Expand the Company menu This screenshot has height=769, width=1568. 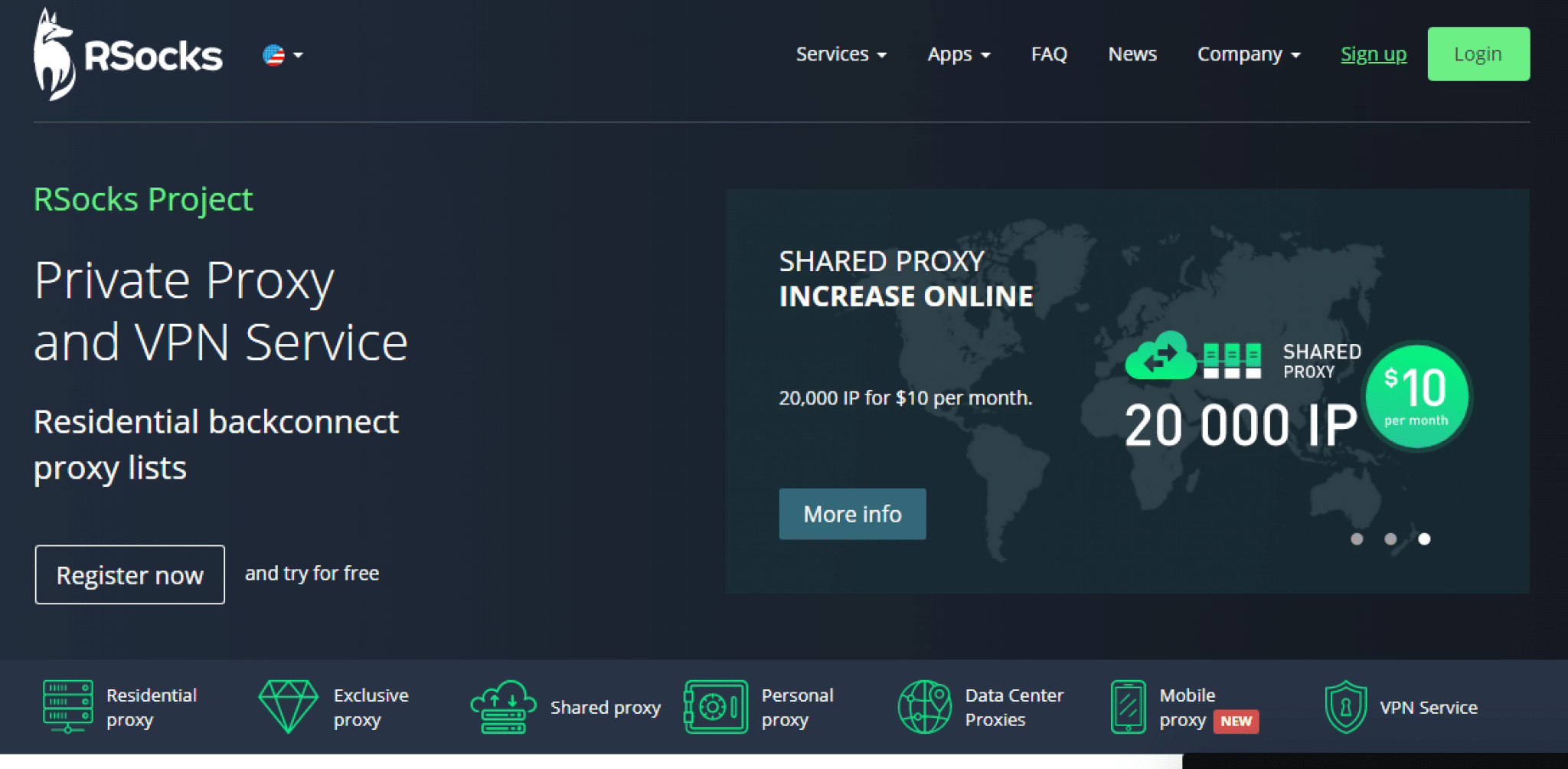tap(1249, 54)
